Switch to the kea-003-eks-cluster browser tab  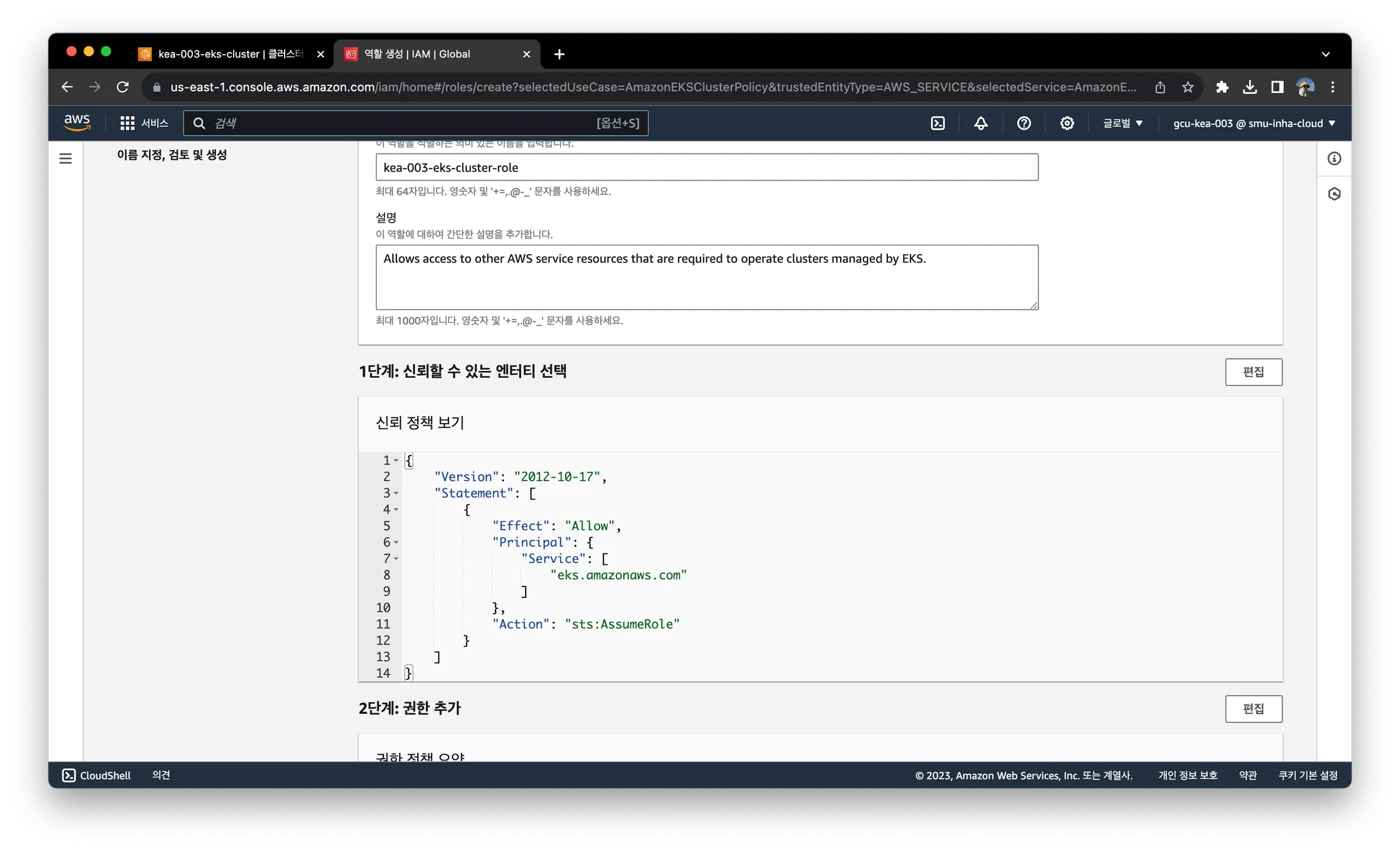pyautogui.click(x=226, y=54)
